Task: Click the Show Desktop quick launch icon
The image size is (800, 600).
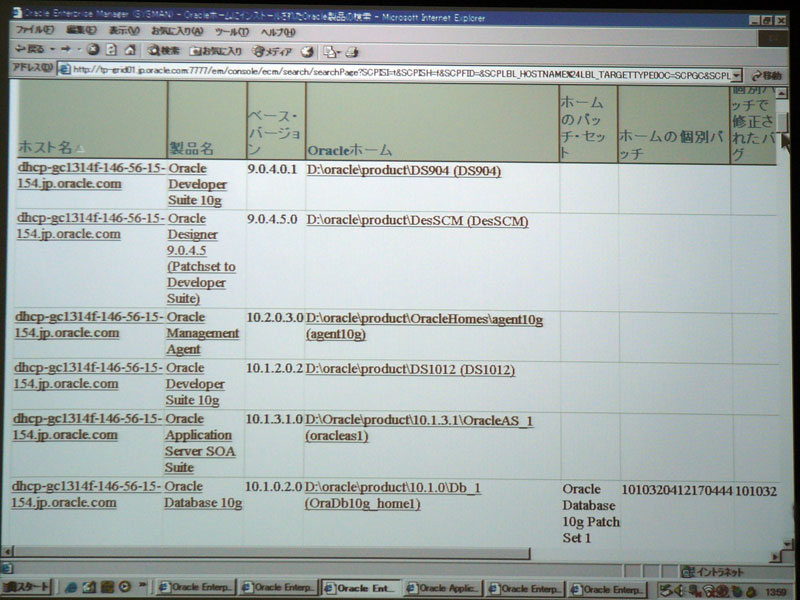Action: (x=89, y=587)
